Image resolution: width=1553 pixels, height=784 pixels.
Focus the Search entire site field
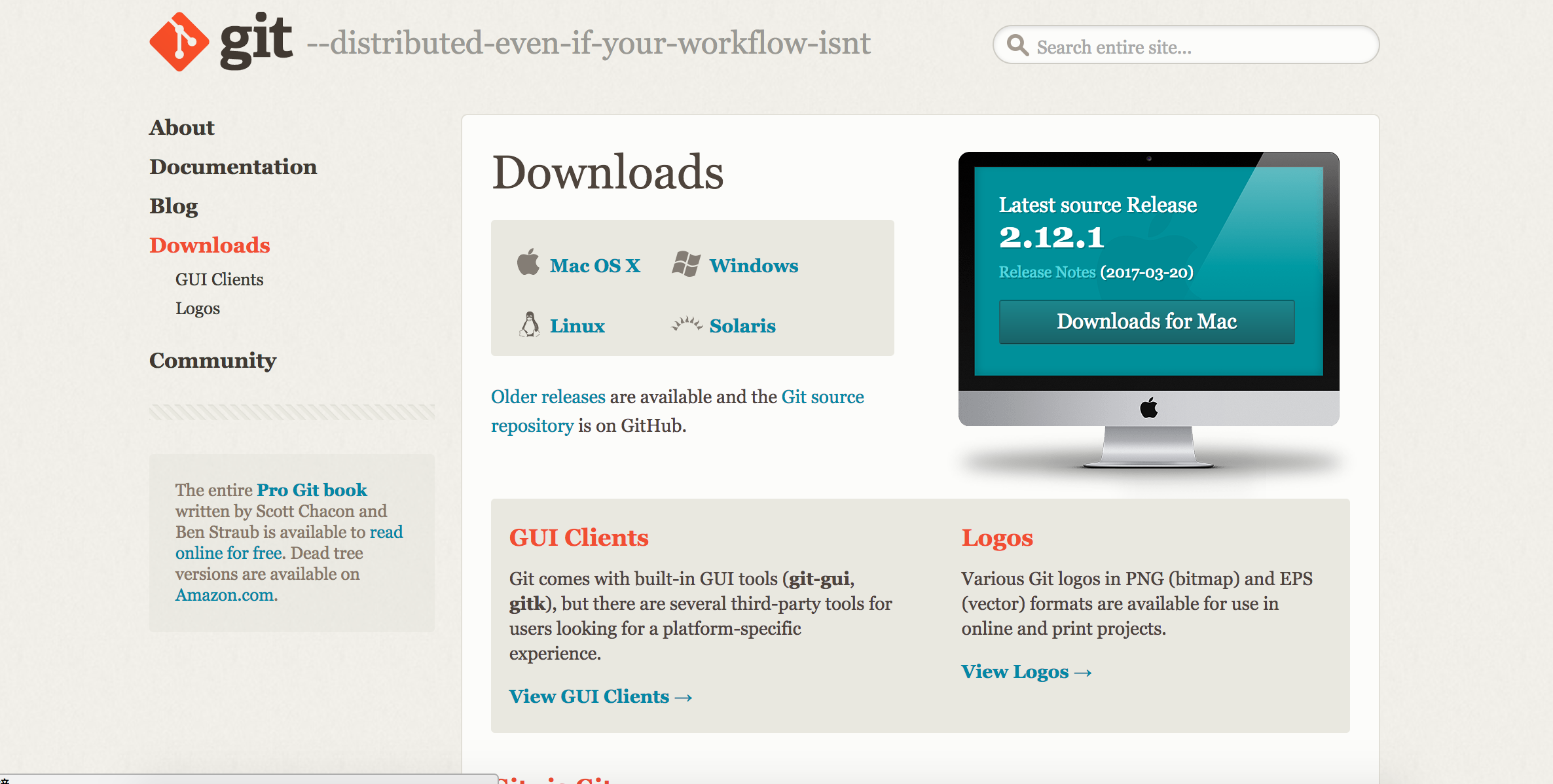(1186, 45)
